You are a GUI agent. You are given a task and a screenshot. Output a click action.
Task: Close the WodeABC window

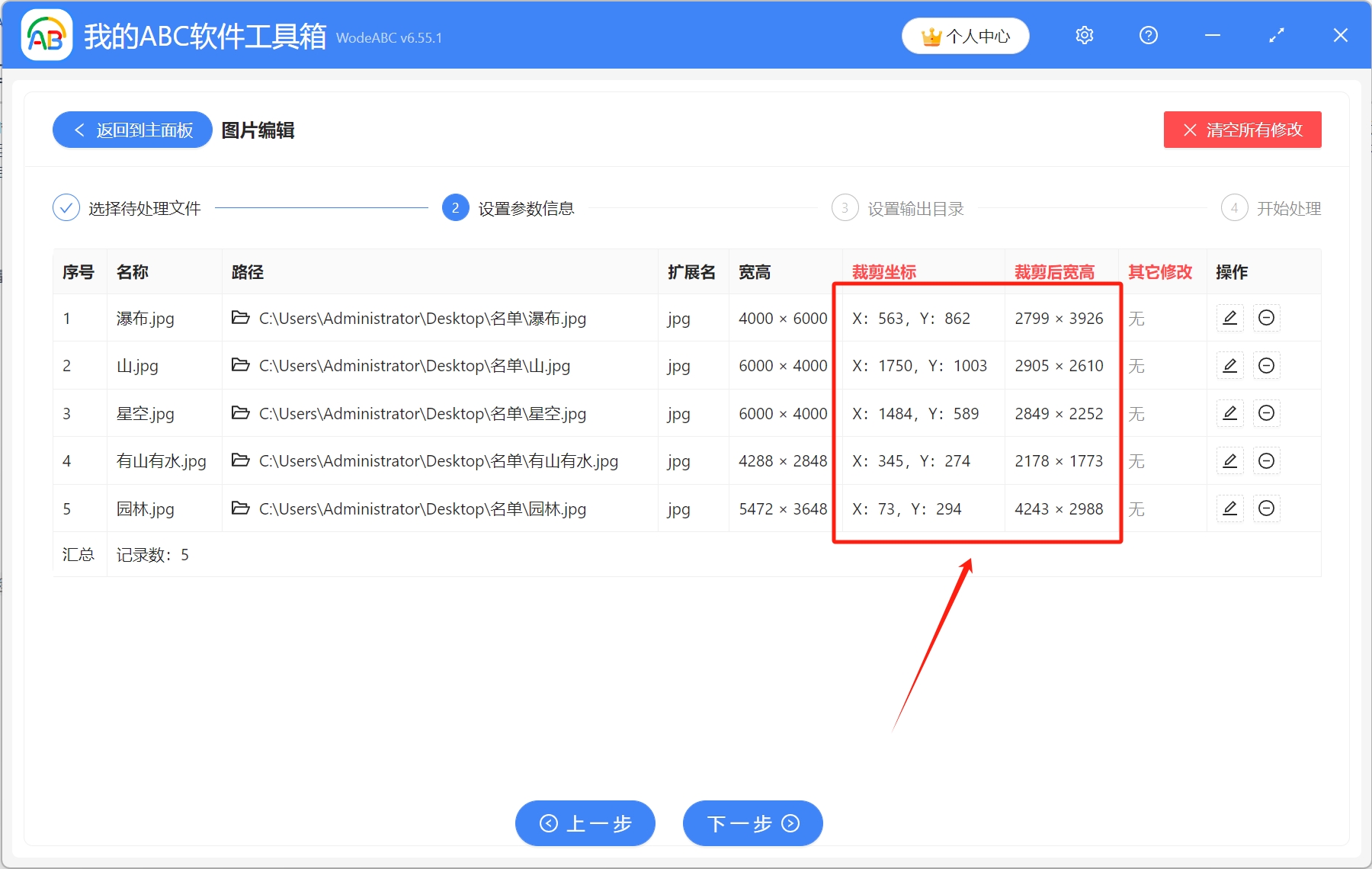click(1341, 35)
